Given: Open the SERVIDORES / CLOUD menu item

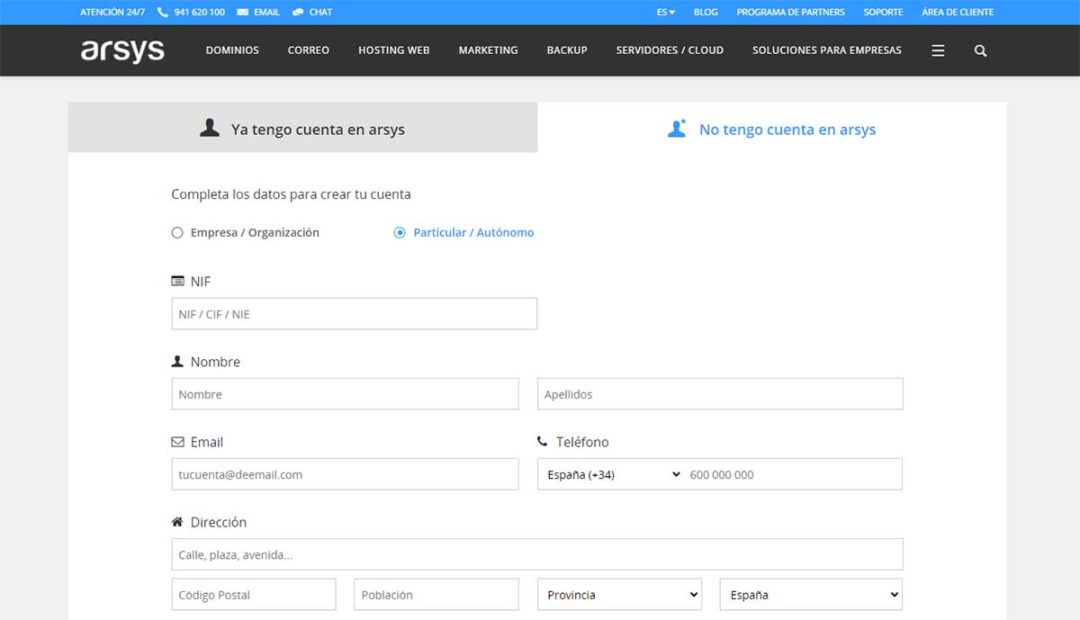Looking at the screenshot, I should [669, 50].
